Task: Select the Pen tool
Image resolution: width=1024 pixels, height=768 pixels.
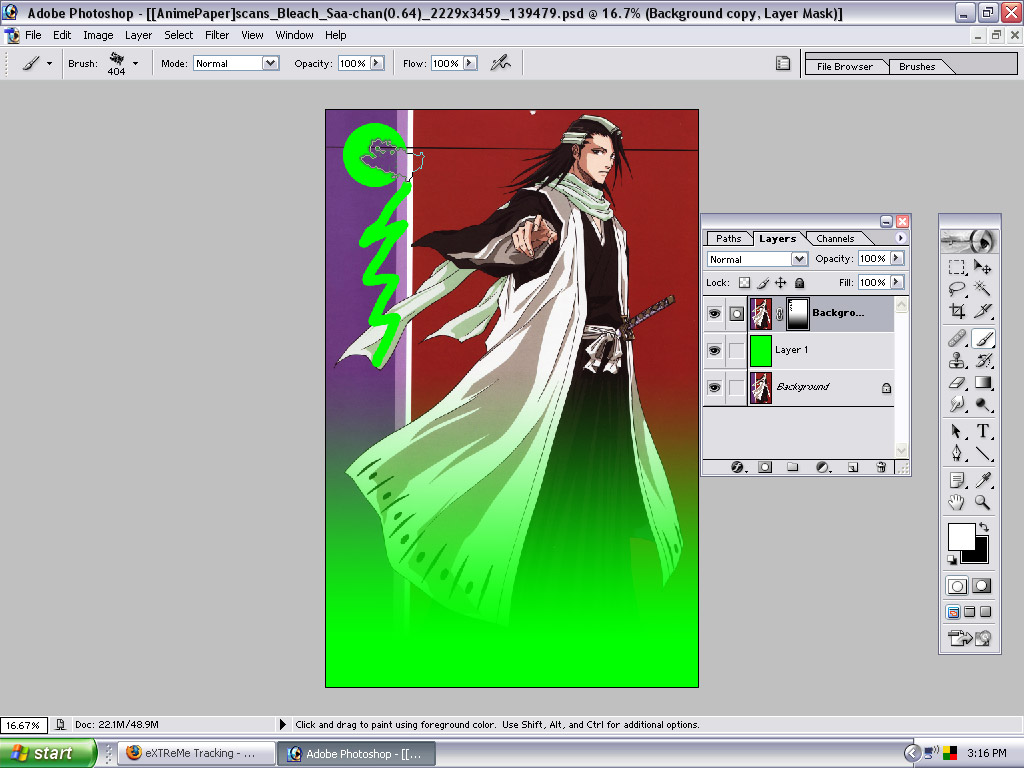Action: (x=957, y=453)
